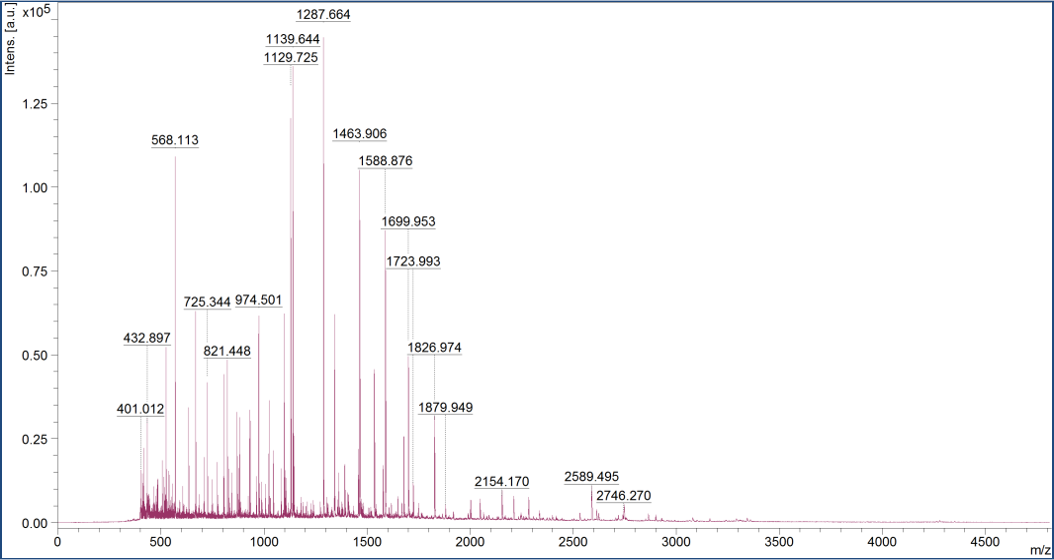The image size is (1054, 560).
Task: Select the 1723.993 peak annotation
Action: tap(413, 261)
